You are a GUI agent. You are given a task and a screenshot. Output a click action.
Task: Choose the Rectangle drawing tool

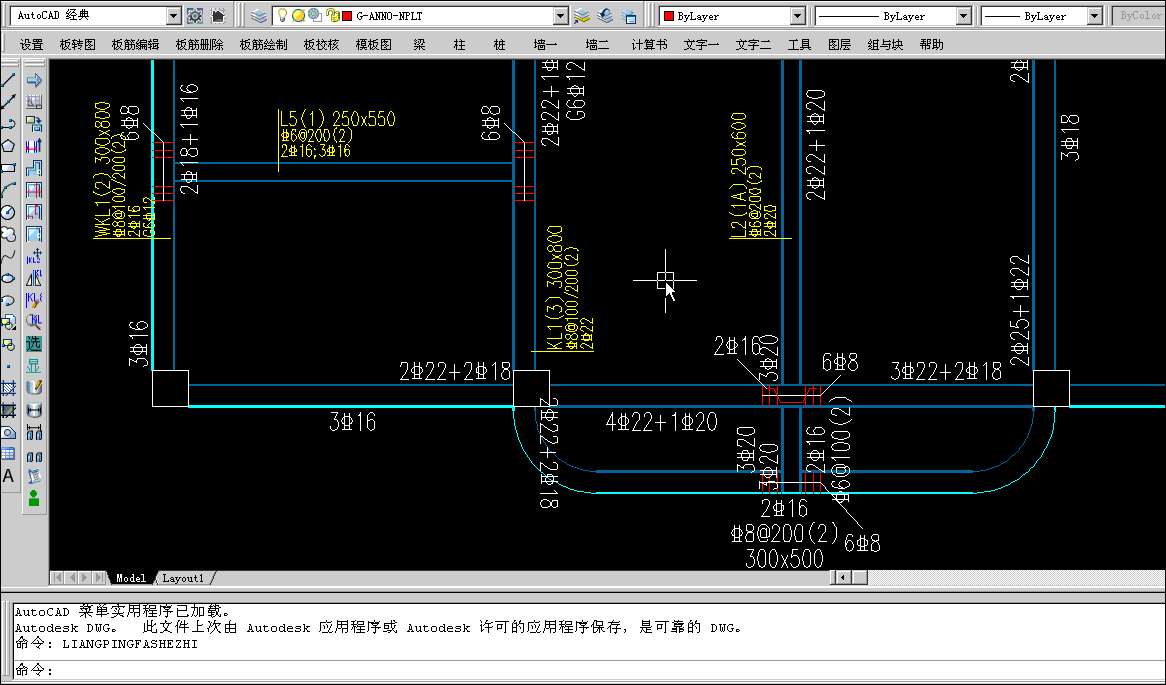[x=8, y=168]
